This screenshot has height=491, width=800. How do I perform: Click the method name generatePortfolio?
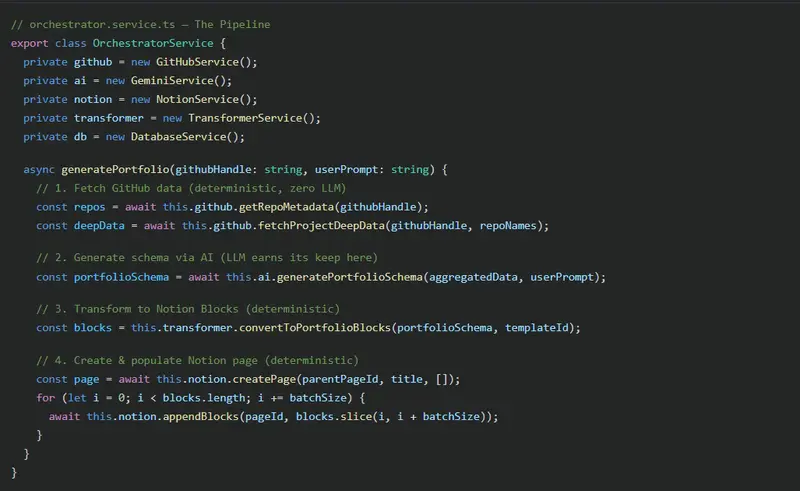(x=115, y=169)
